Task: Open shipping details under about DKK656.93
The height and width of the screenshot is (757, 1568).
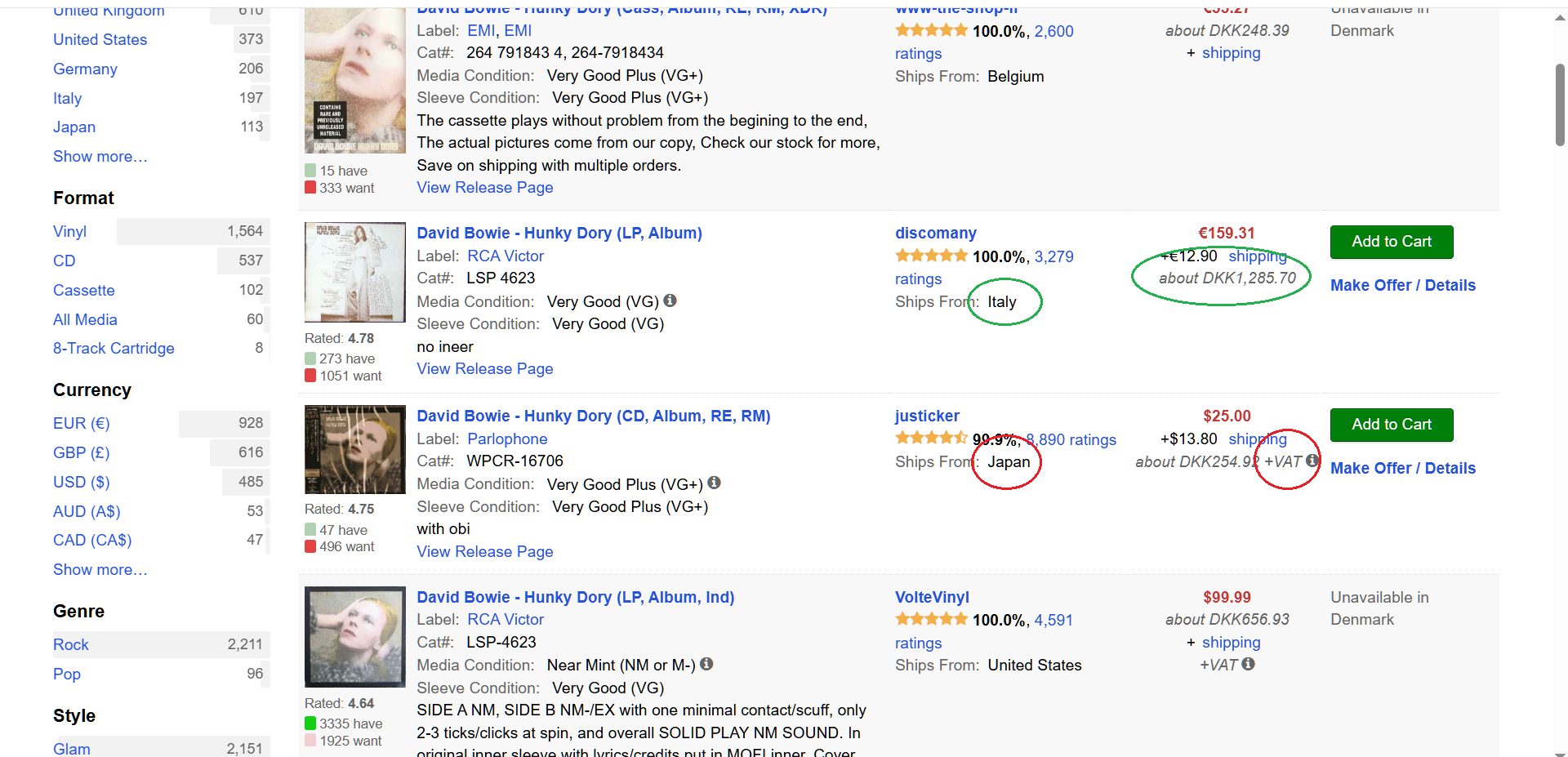Action: click(1231, 642)
